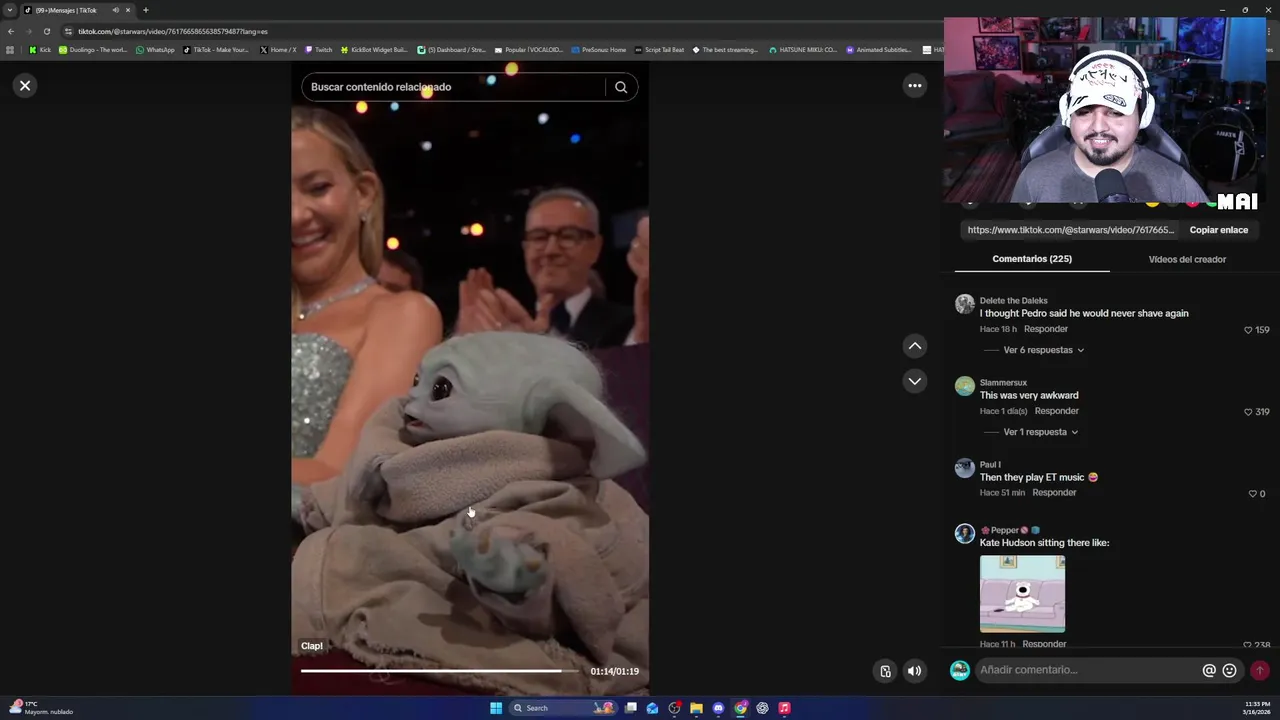Seek on the video progress bar
This screenshot has width=1280, height=720.
click(x=441, y=671)
